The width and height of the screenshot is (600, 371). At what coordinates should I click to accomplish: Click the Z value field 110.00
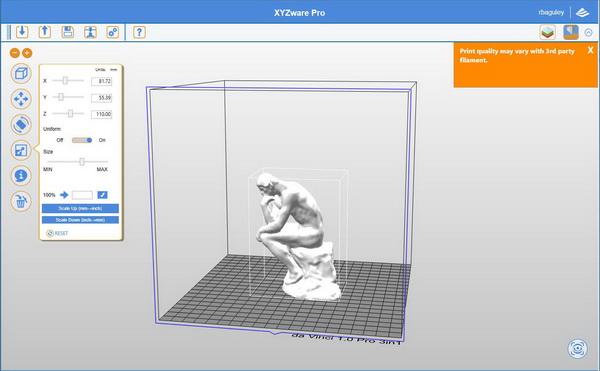point(101,114)
